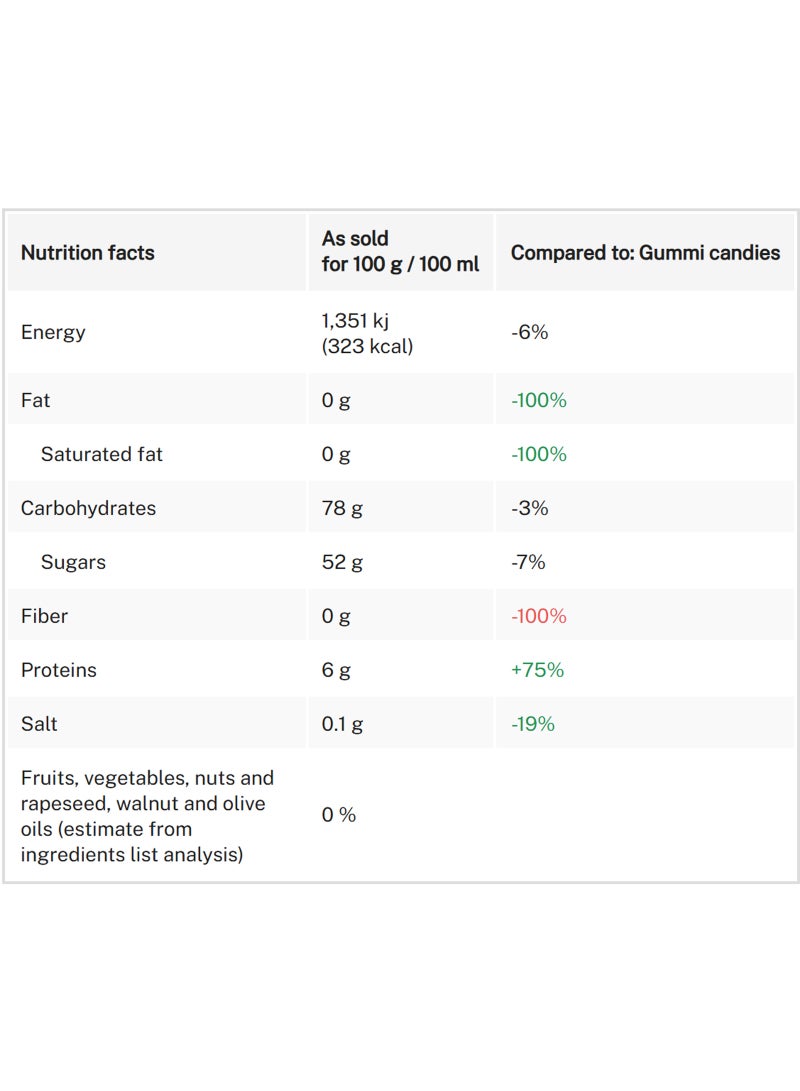Viewport: 800px width, 1091px height.
Task: Select the Fat row label
Action: (35, 400)
